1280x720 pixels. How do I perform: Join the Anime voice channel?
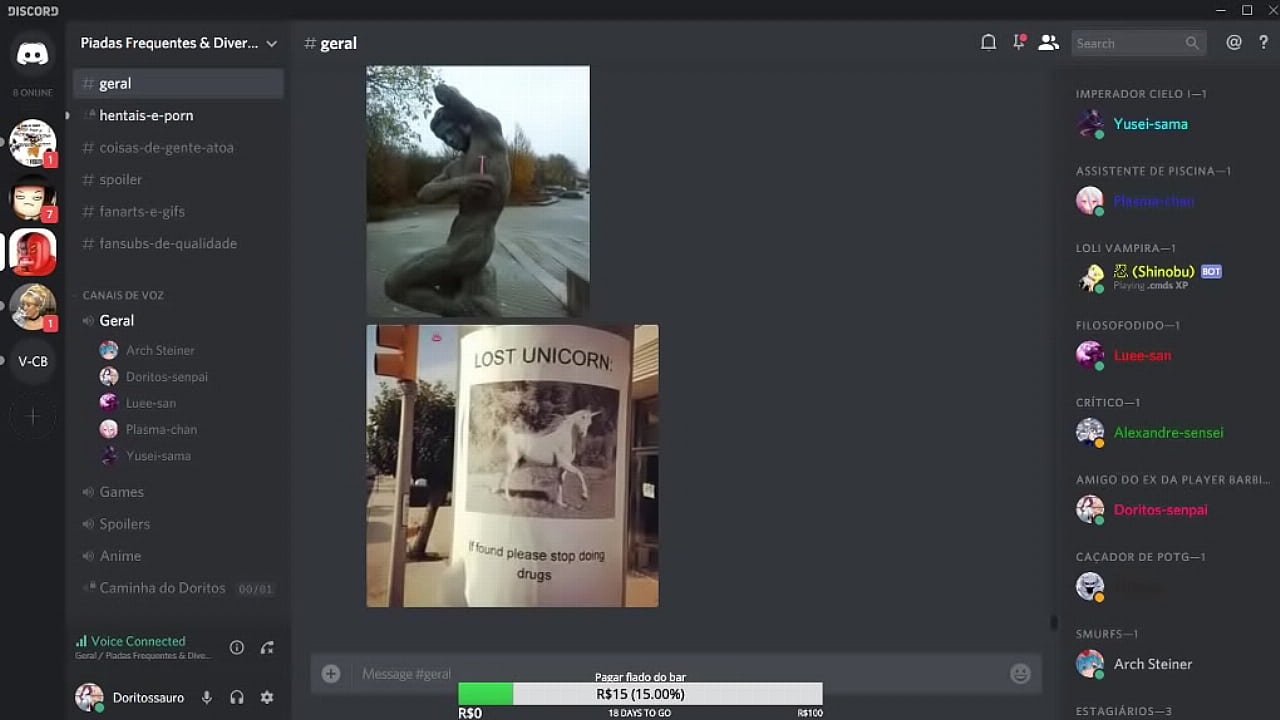121,555
